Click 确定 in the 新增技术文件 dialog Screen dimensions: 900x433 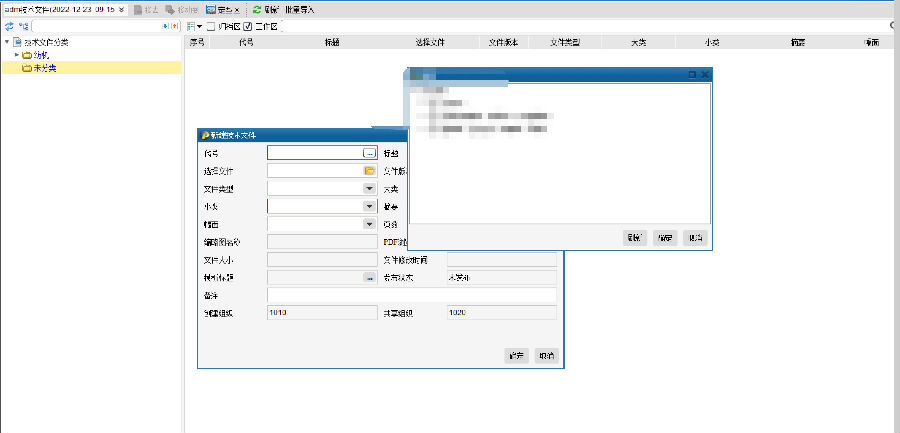click(516, 356)
